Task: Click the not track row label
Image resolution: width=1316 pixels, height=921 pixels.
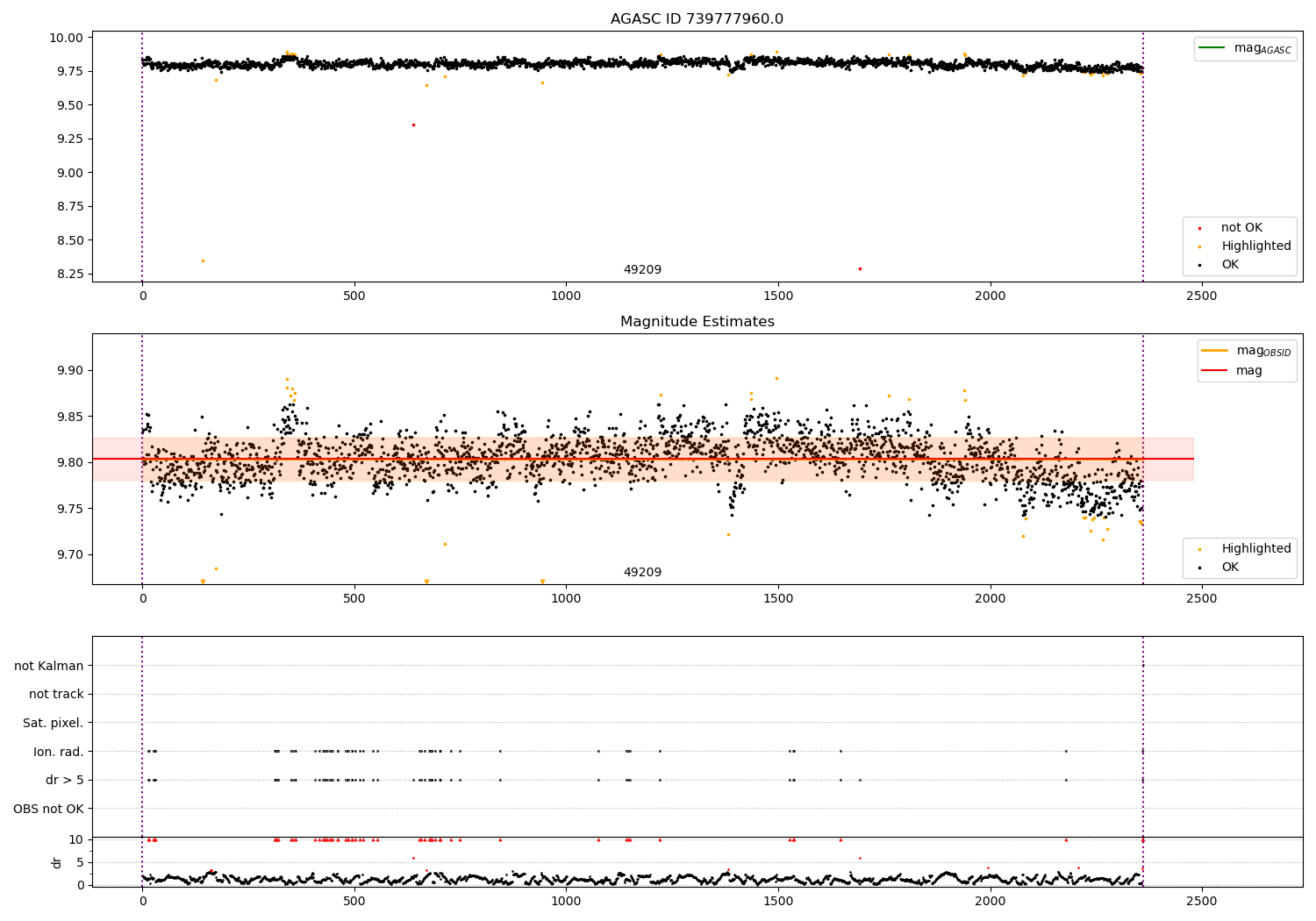Action: 56,695
